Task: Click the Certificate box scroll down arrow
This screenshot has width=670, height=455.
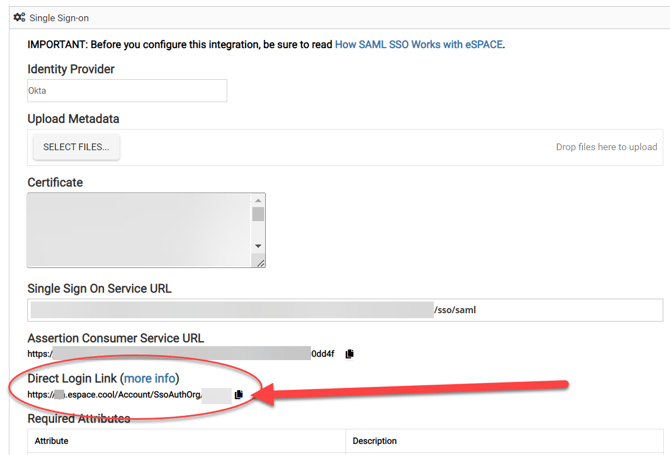Action: tap(258, 246)
